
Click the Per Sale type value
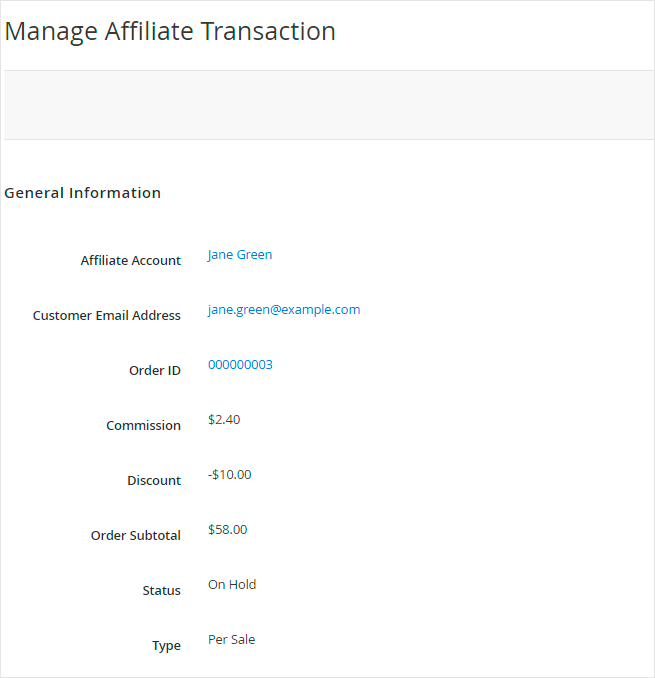click(232, 640)
